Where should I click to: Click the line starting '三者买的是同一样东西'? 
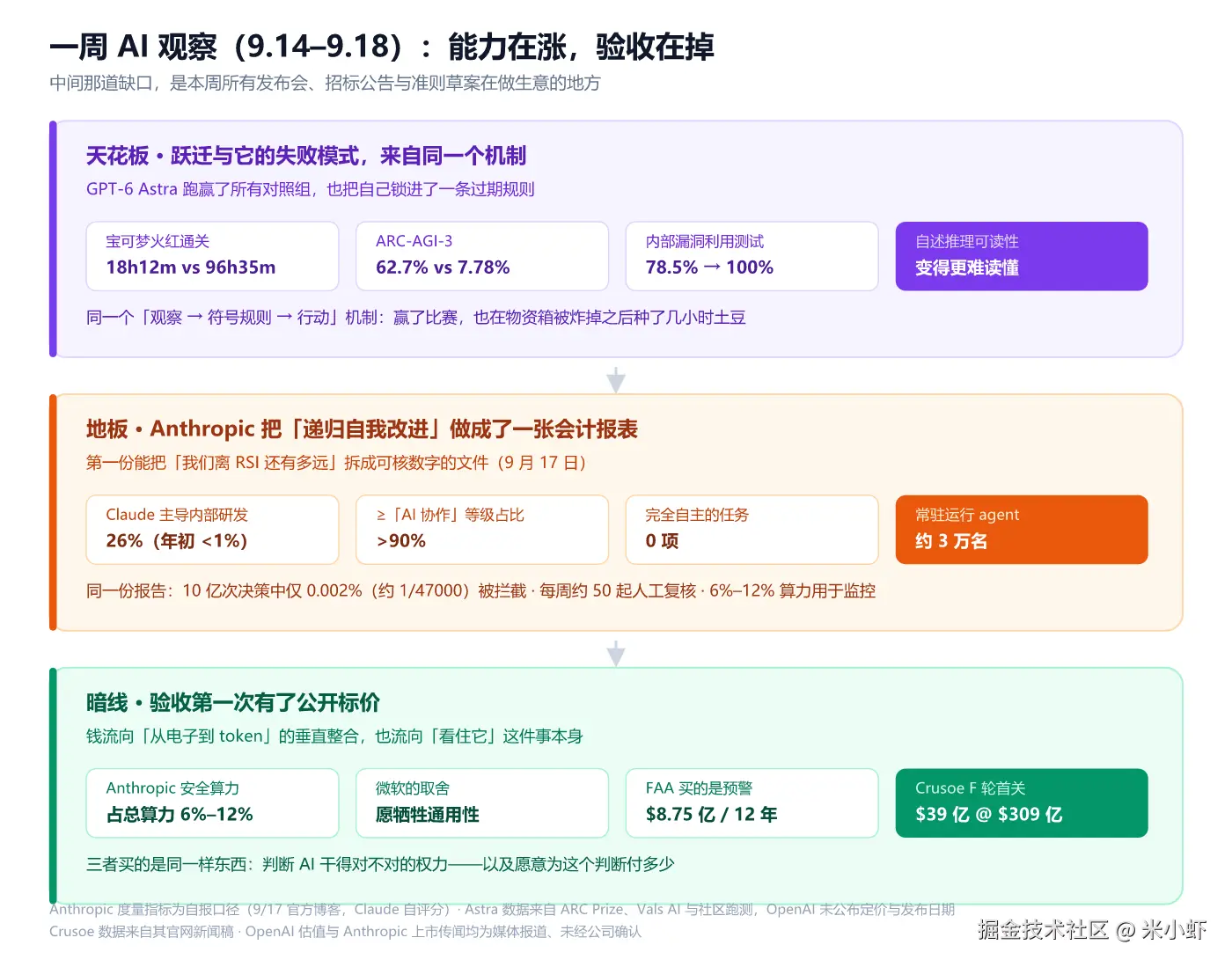pos(380,865)
